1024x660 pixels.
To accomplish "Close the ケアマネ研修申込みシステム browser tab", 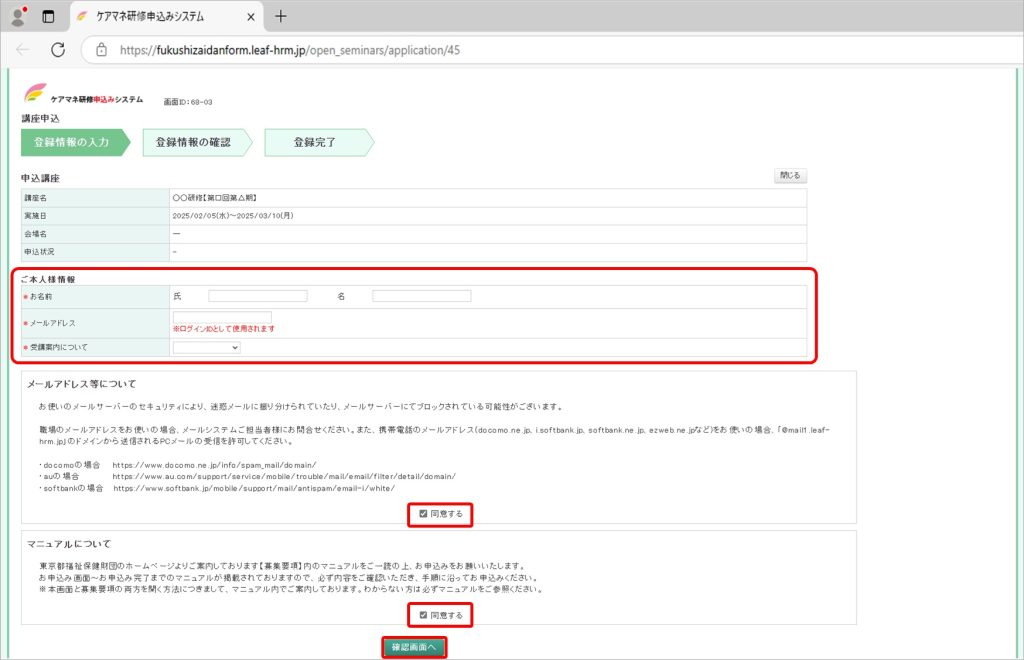I will [250, 17].
